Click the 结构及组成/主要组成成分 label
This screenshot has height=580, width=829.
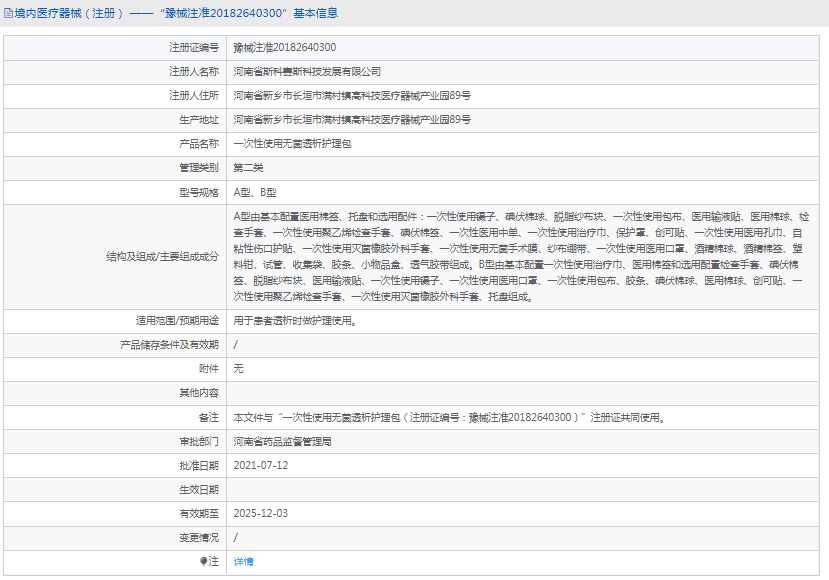pyautogui.click(x=162, y=257)
